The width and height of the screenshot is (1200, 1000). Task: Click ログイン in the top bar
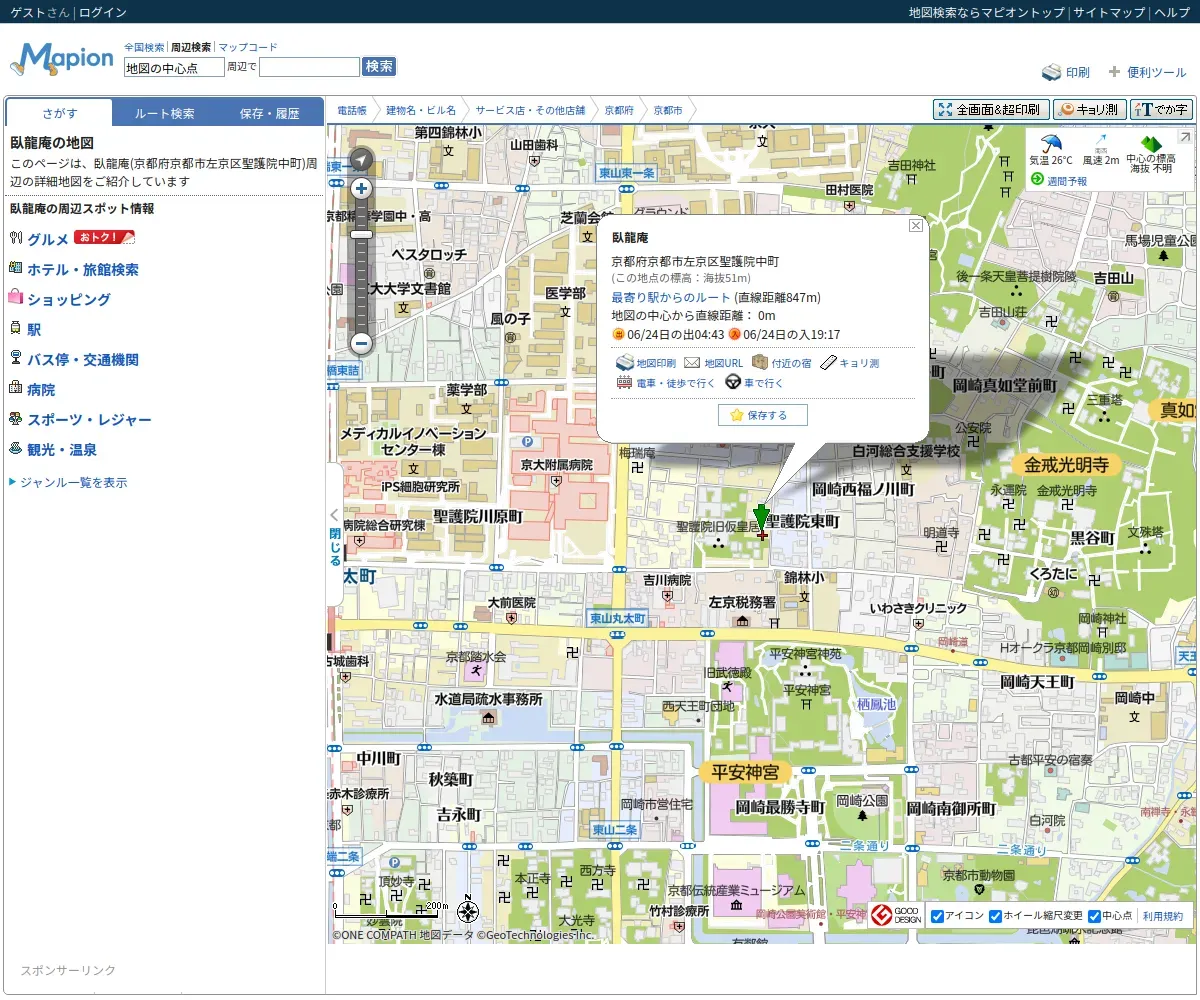[x=103, y=12]
